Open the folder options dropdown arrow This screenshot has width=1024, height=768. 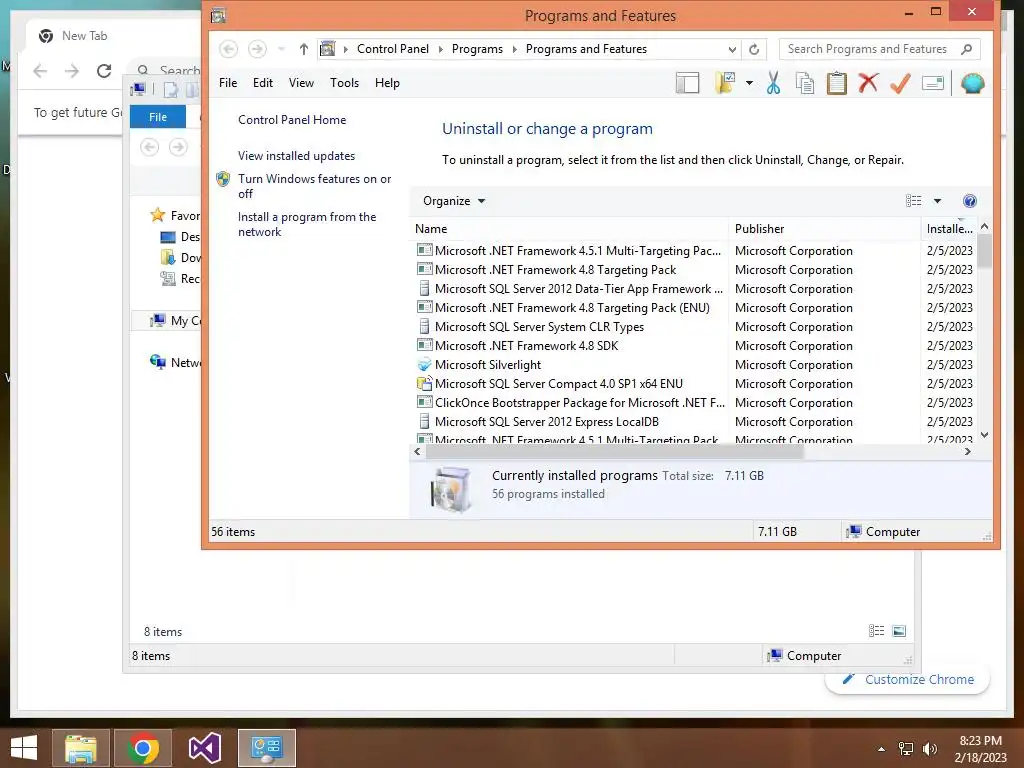pos(749,83)
